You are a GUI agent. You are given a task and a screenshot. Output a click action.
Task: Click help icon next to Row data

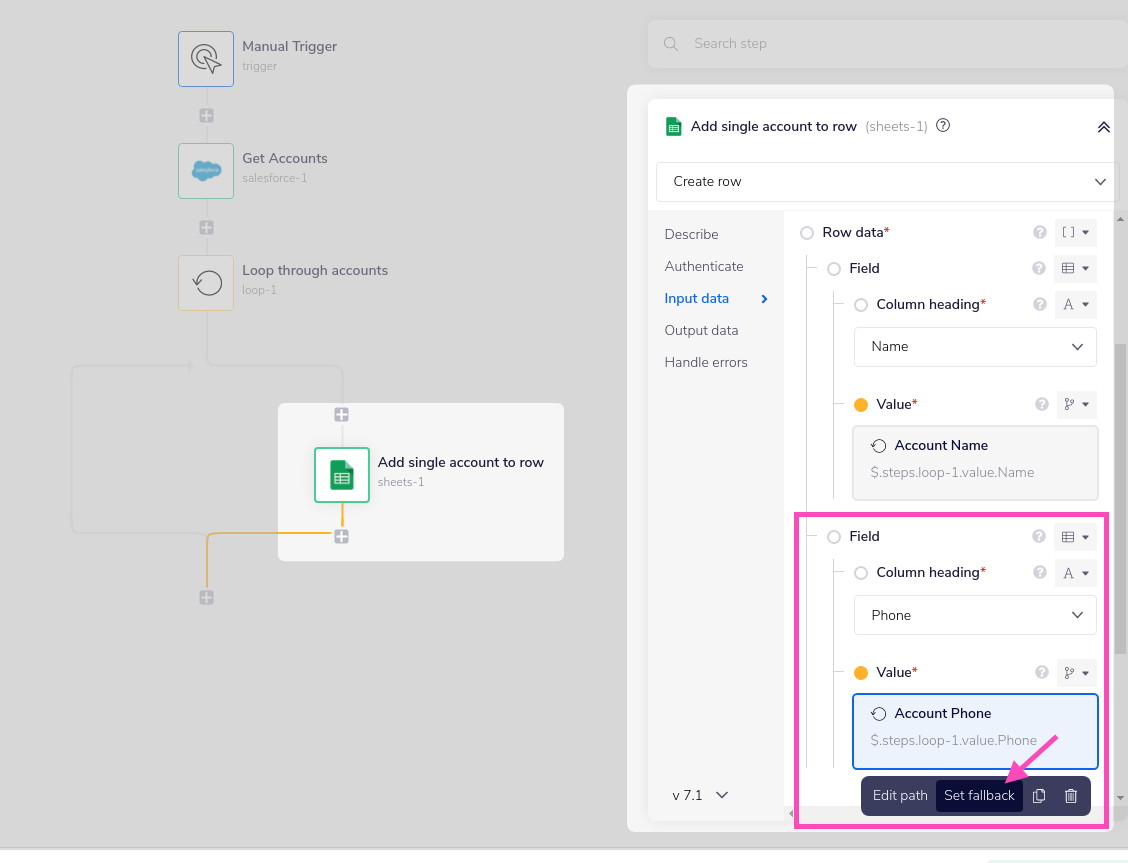pyautogui.click(x=1039, y=232)
